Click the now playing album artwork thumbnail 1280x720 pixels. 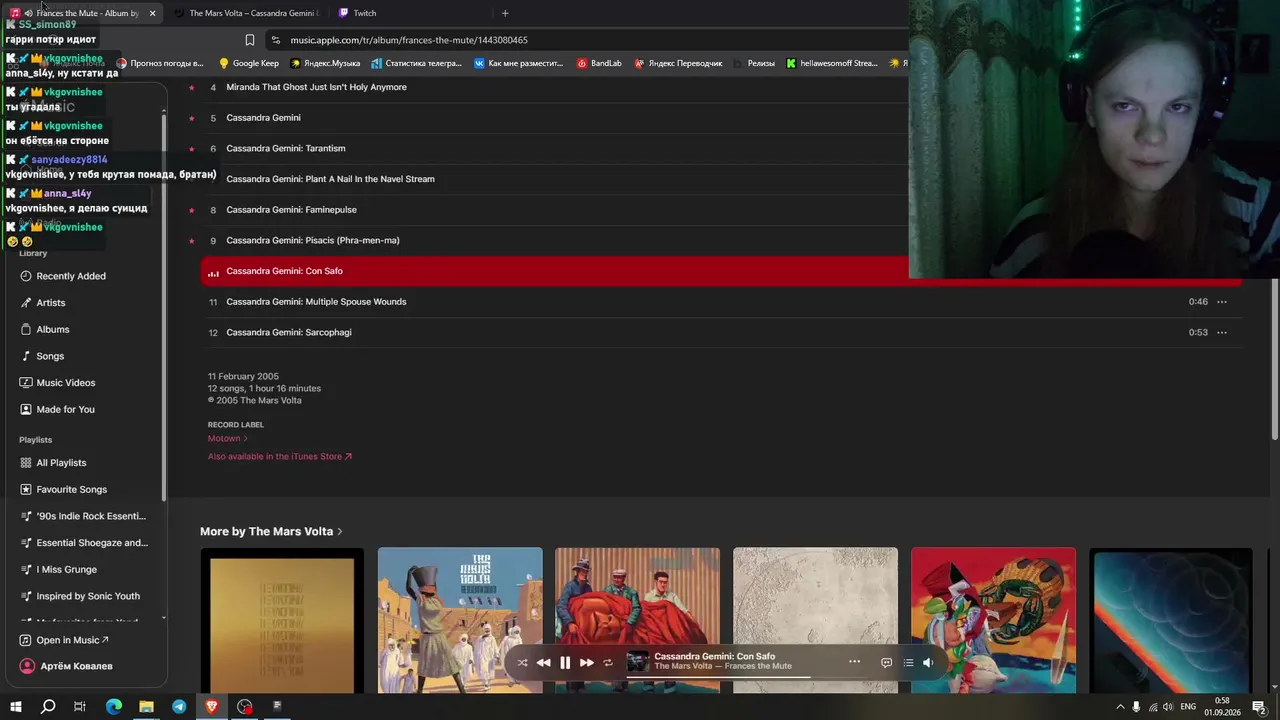tap(637, 662)
